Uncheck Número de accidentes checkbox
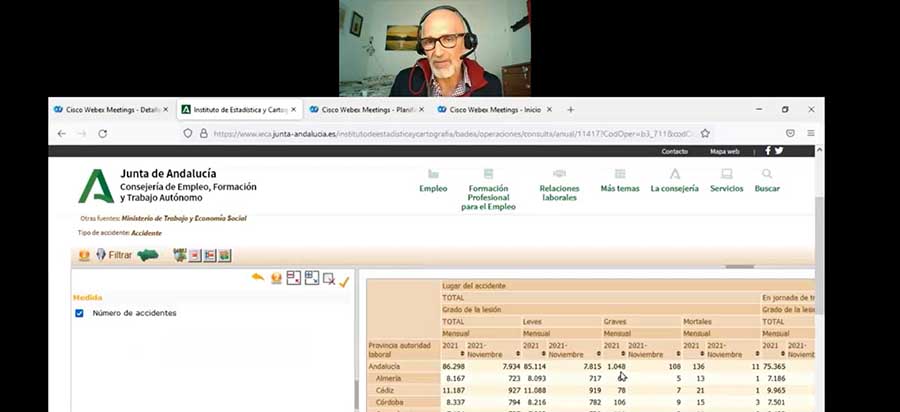Viewport: 900px width, 412px height. 80,313
